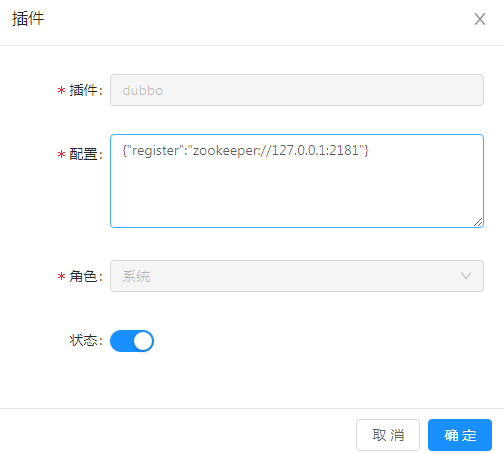Focus the 配置 textarea with zookeeper config
504x453 pixels.
coord(297,181)
